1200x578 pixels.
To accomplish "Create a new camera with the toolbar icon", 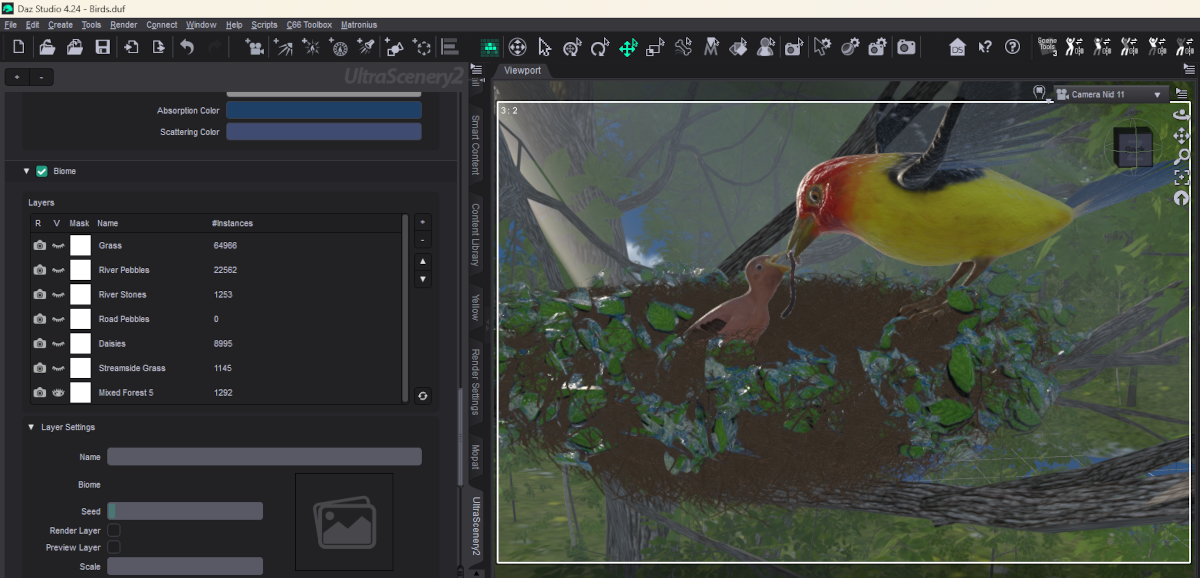I will click(255, 47).
